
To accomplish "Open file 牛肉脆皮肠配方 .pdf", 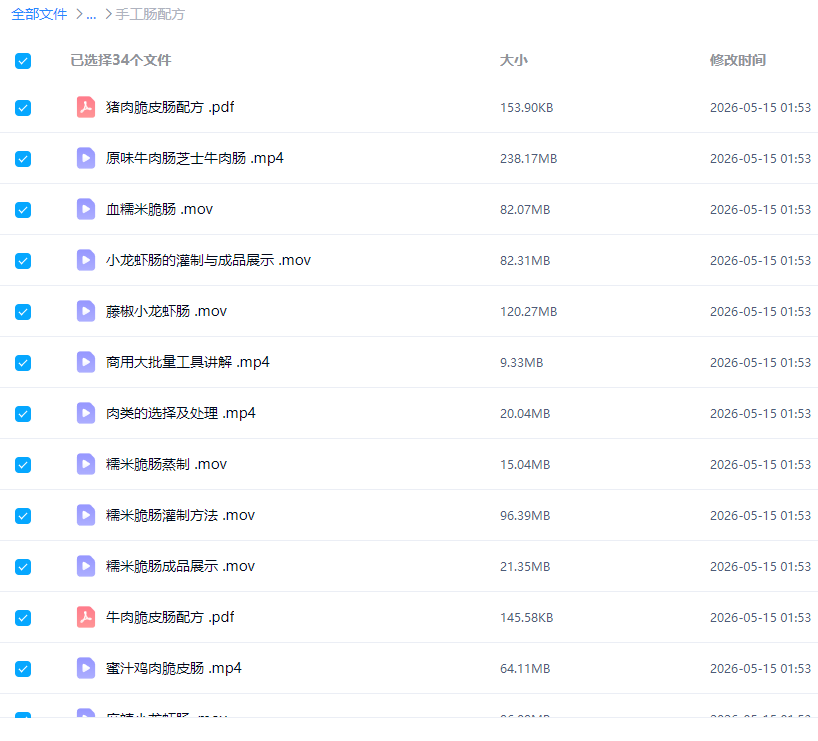I will pos(170,617).
